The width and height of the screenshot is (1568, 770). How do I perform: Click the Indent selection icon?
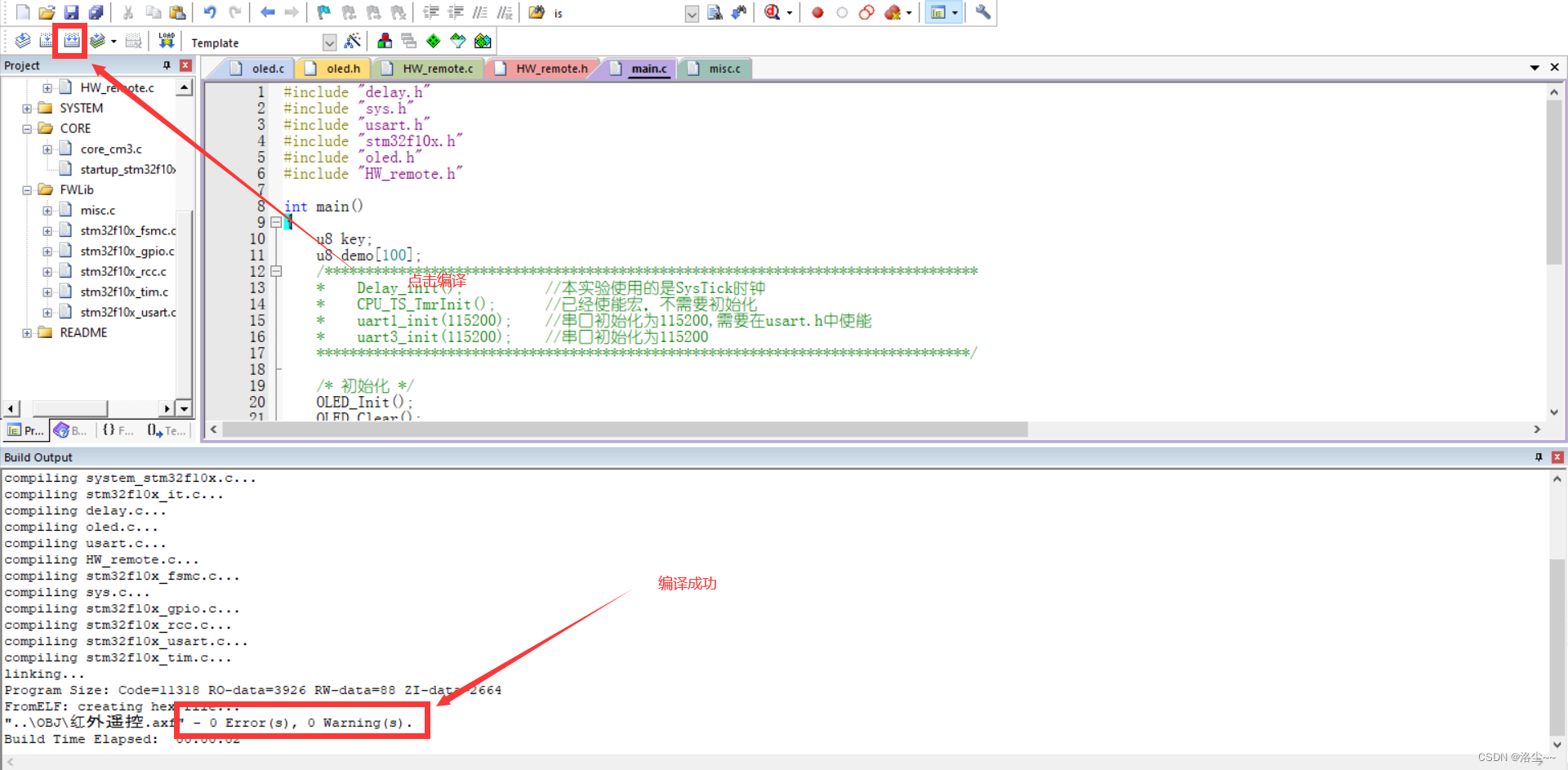[431, 12]
